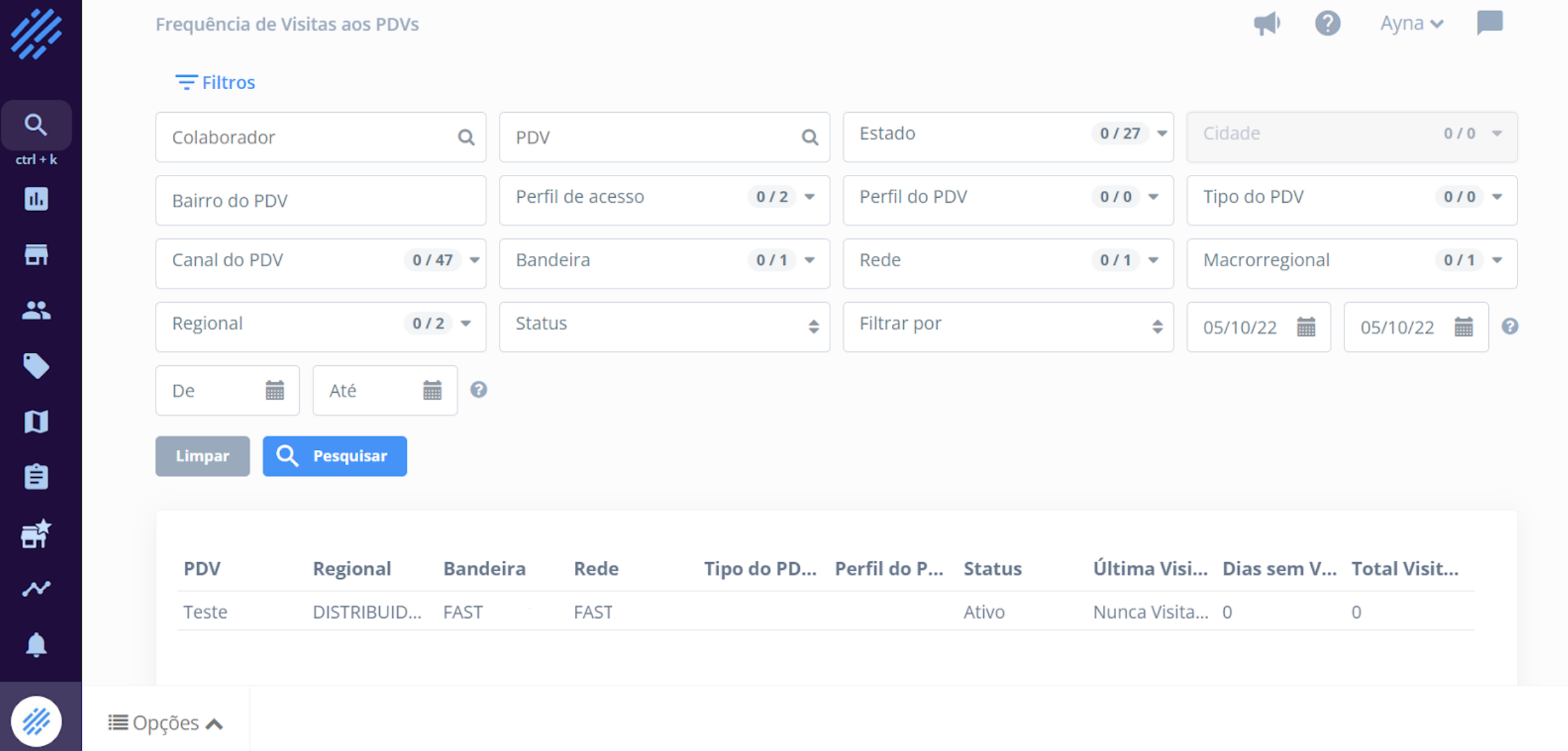
Task: Open the bar chart dashboard sidebar icon
Action: (x=36, y=199)
